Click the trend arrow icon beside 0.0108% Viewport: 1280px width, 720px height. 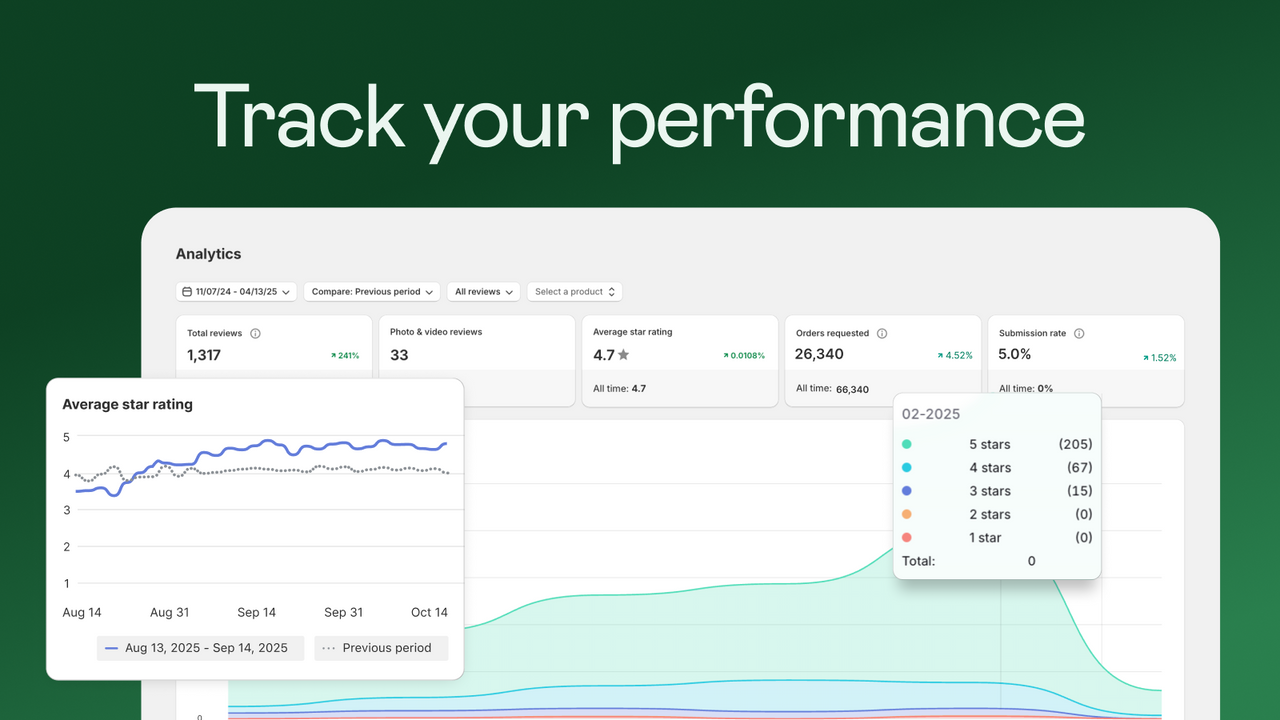tap(726, 355)
